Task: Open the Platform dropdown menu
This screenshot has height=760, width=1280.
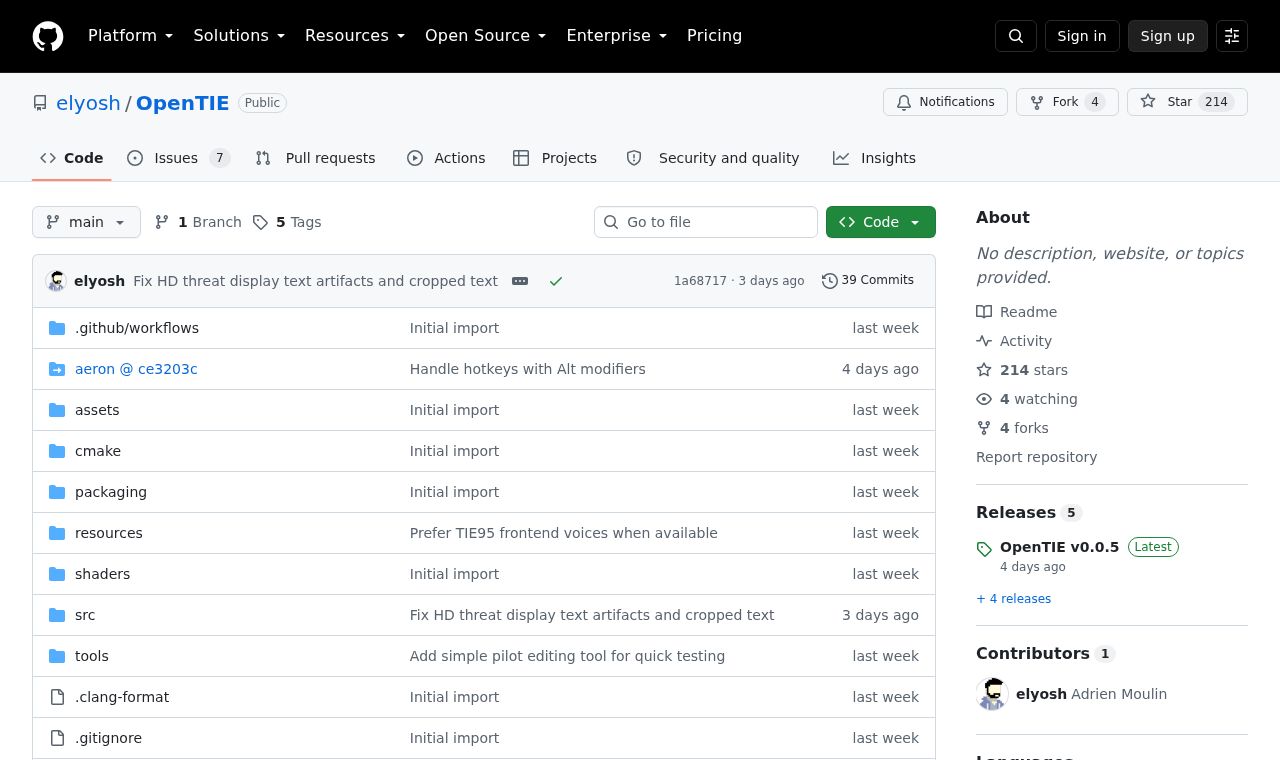Action: (131, 36)
